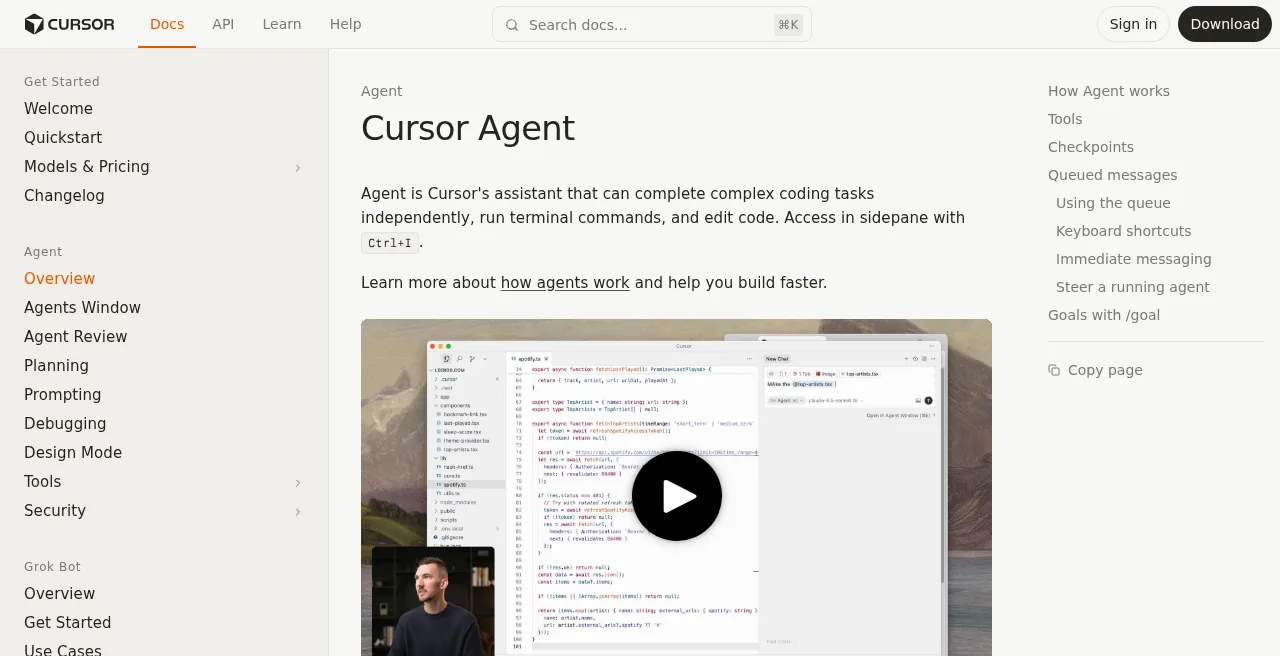Expand the Tools sidebar section
Viewport: 1280px width, 656px height.
(297, 483)
